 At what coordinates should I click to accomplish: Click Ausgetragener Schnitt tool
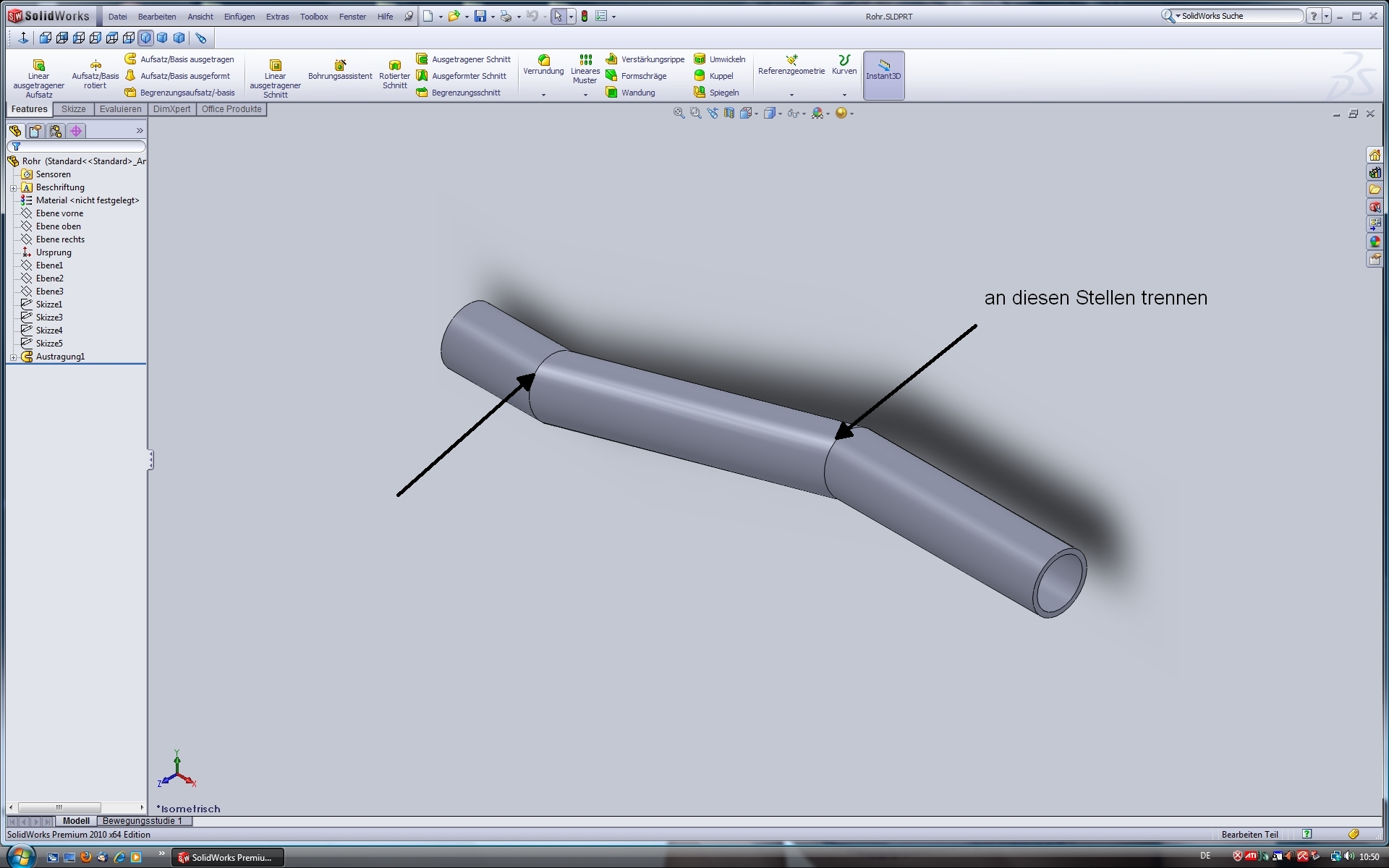coord(464,59)
